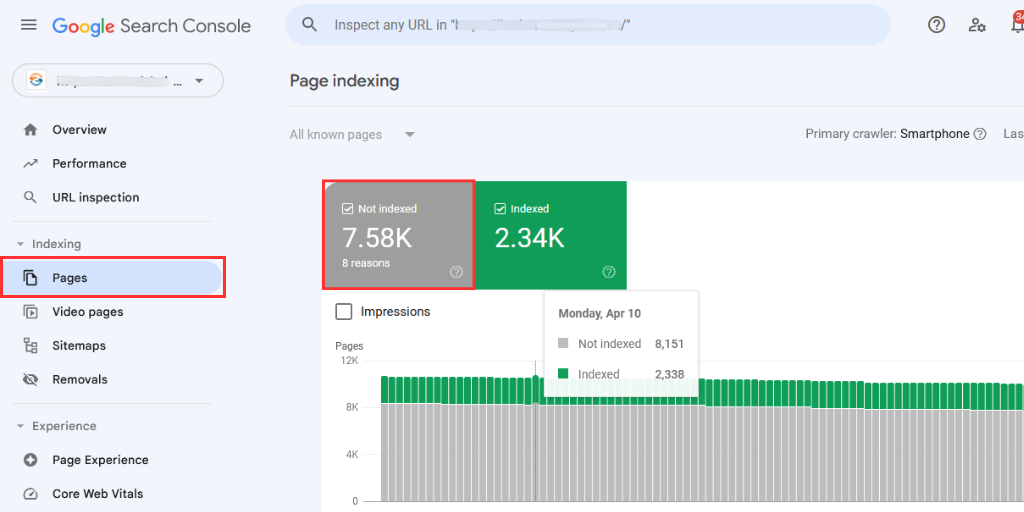Select Pages in Indexing section
The height and width of the screenshot is (512, 1024).
tap(112, 278)
